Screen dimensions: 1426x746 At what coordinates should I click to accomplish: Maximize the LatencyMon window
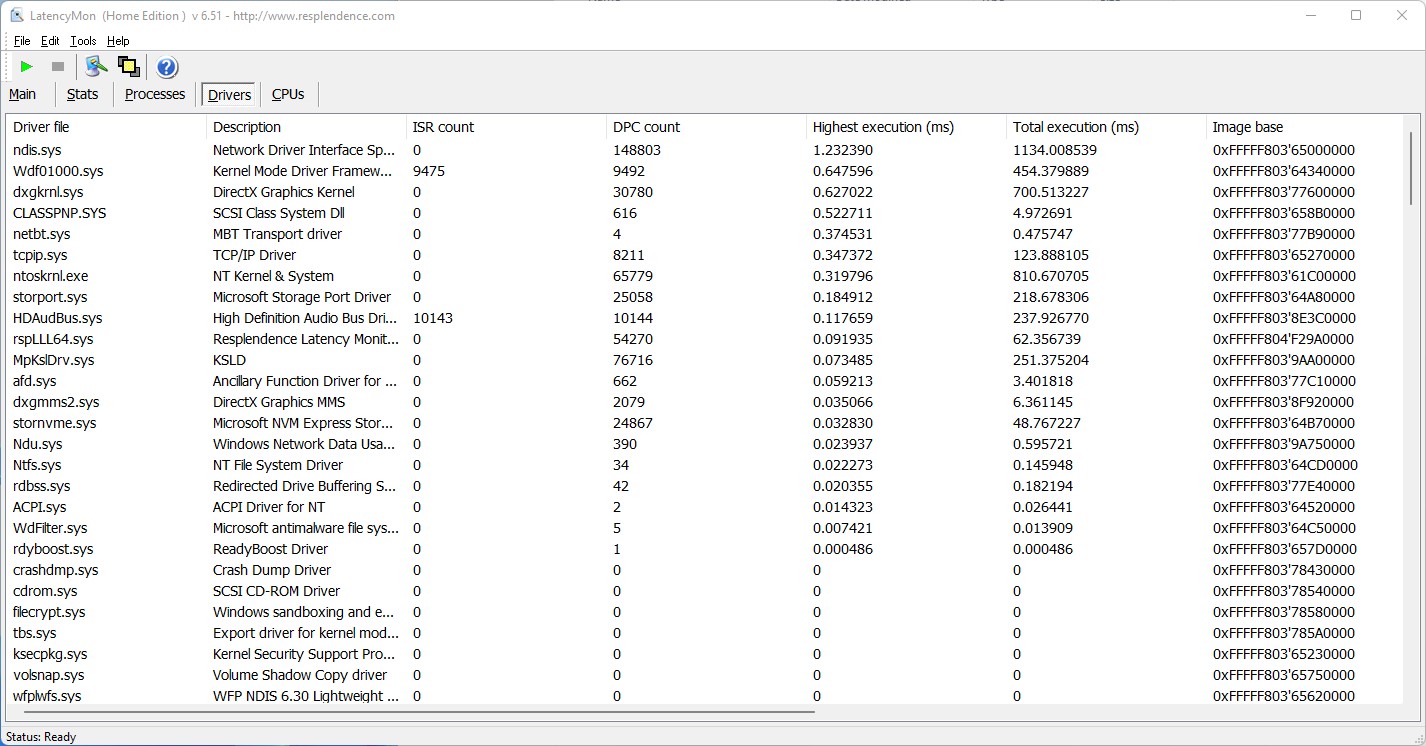1356,15
